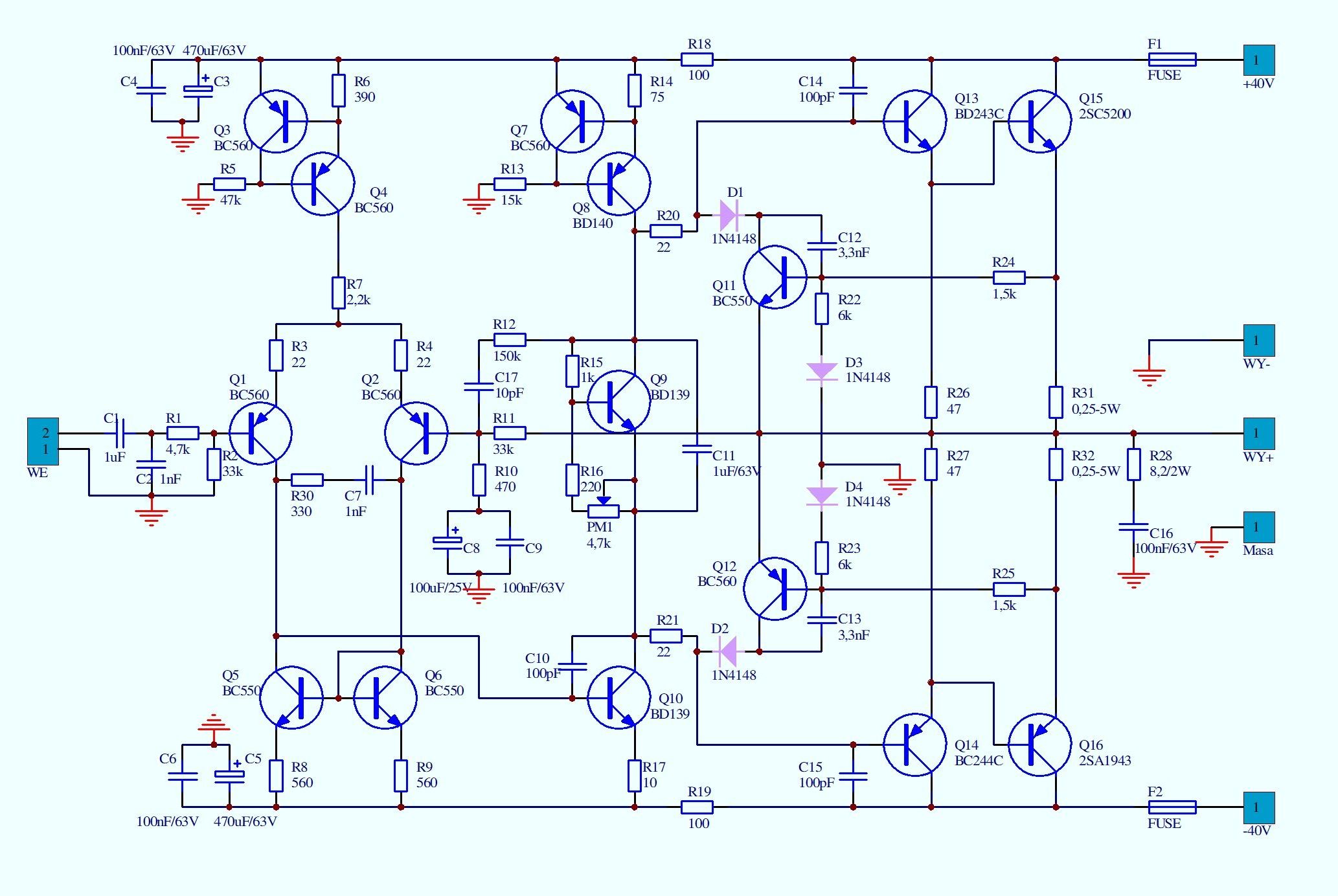The image size is (1338, 896).
Task: Select the C3 electrolytic capacitor
Action: (x=198, y=91)
